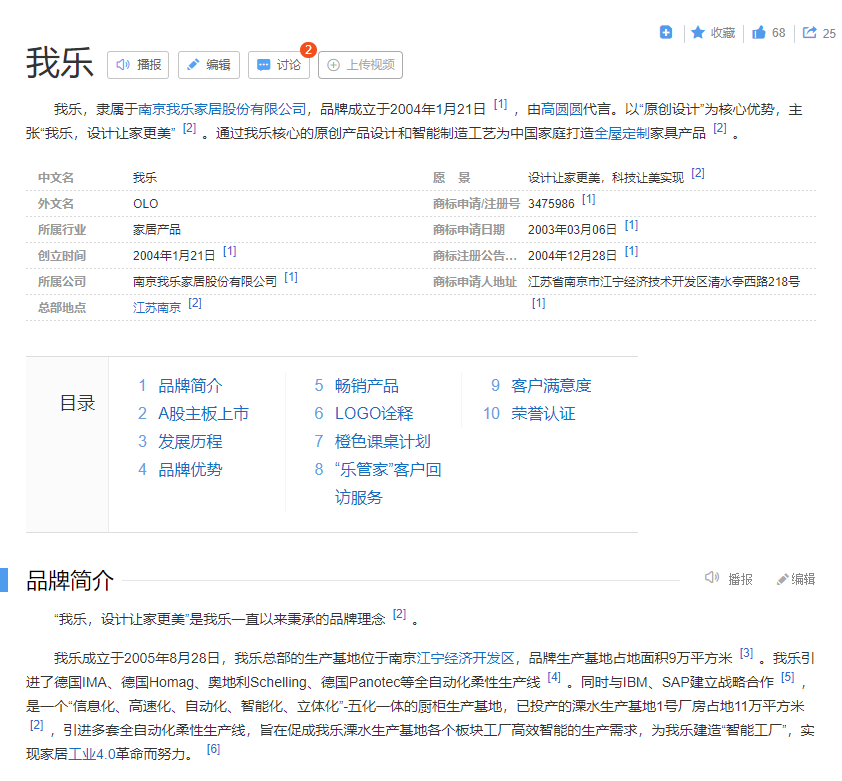Click reference [2] after 品牌理念
842x781 pixels.
coord(400,614)
